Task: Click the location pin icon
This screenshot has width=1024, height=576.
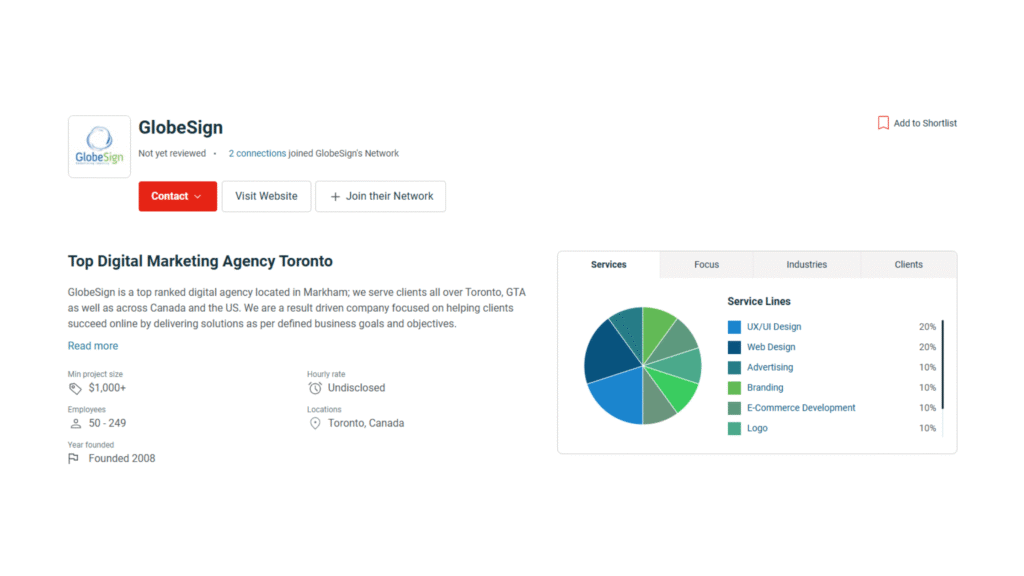Action: tap(315, 423)
